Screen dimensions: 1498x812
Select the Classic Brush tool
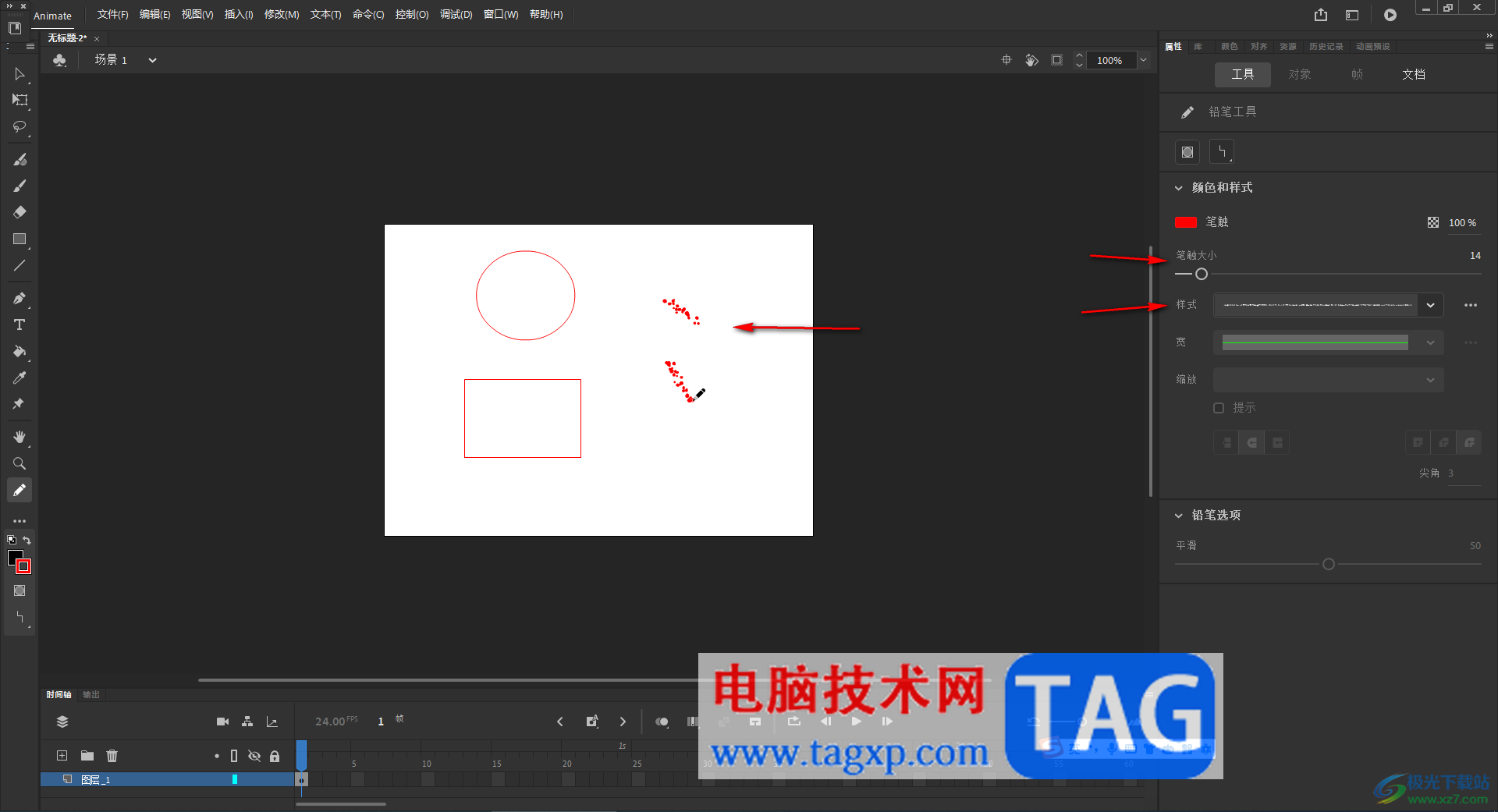pos(20,186)
